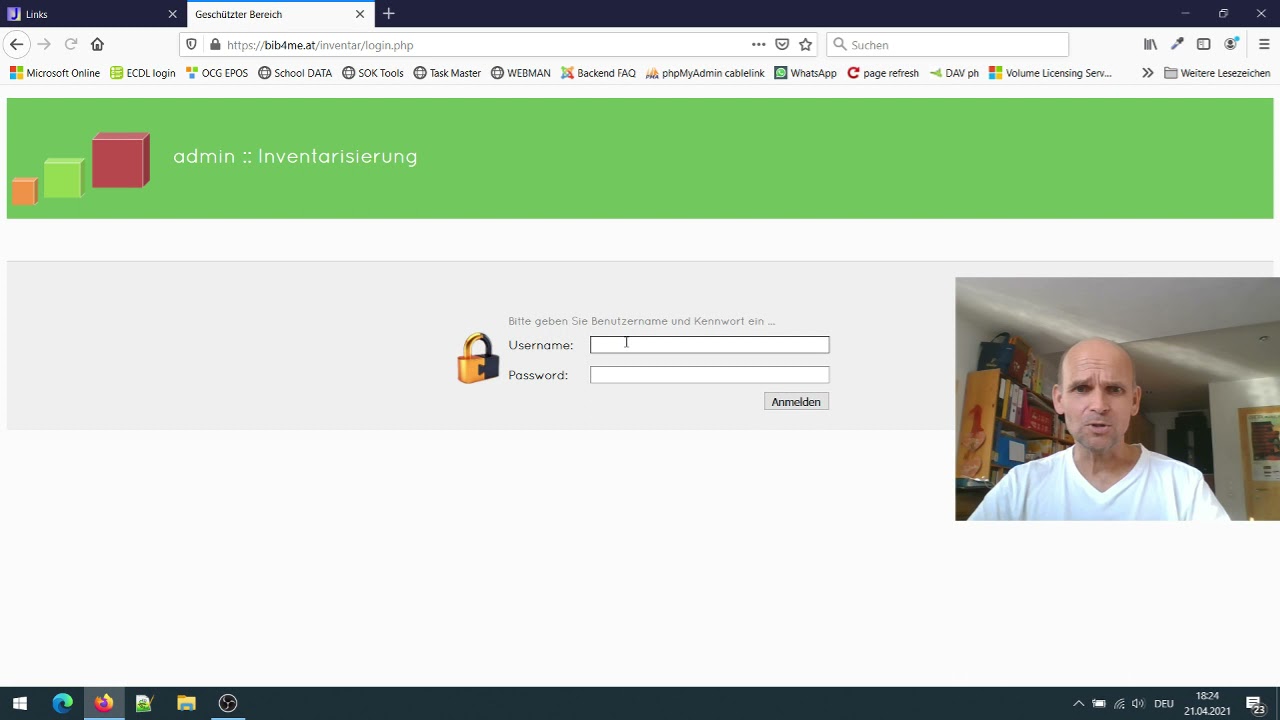This screenshot has width=1280, height=720.
Task: Click the Anmelden button
Action: coord(796,402)
